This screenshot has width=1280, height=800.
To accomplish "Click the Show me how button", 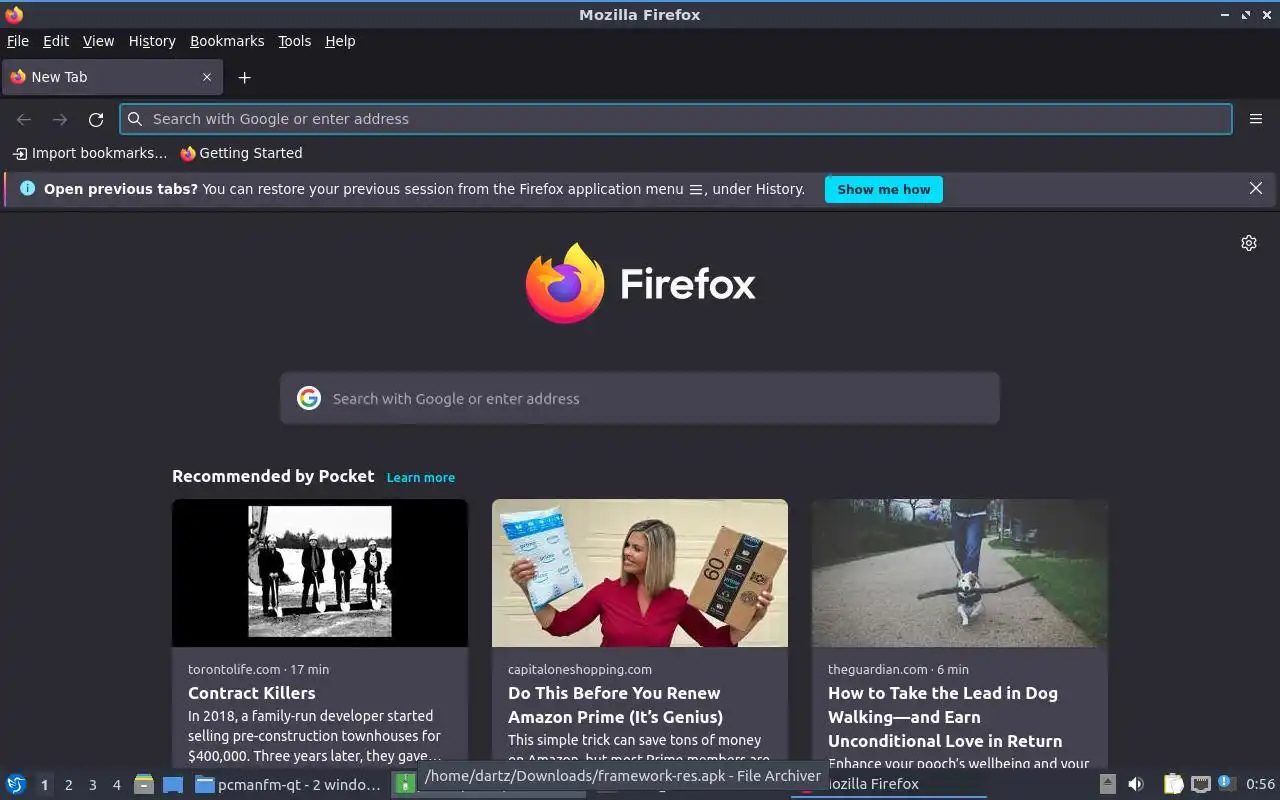I will (x=884, y=189).
